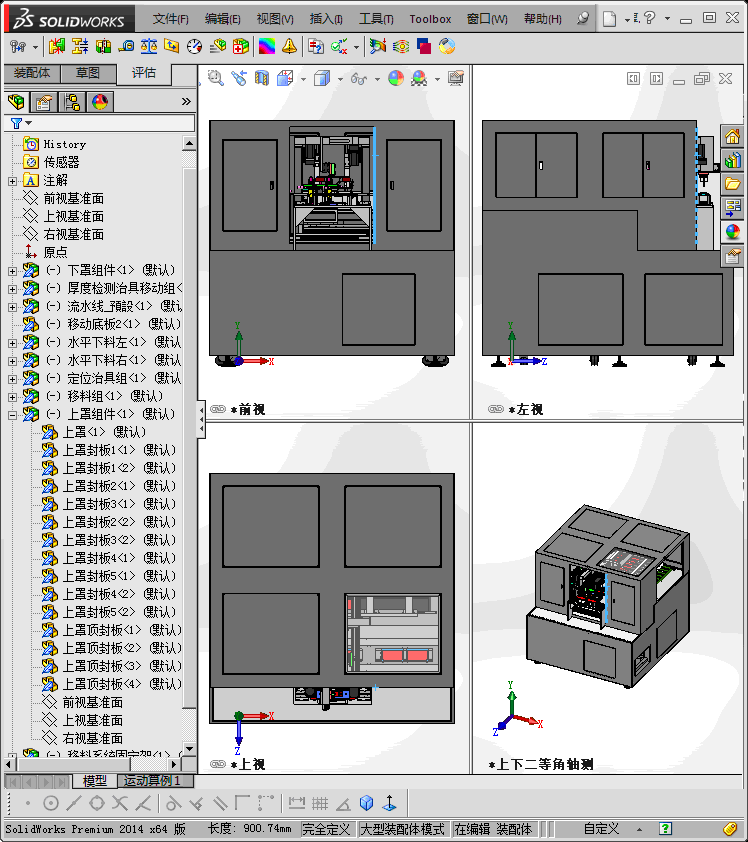This screenshot has height=842, width=748.
Task: Open Section Properties tool
Action: [172, 47]
